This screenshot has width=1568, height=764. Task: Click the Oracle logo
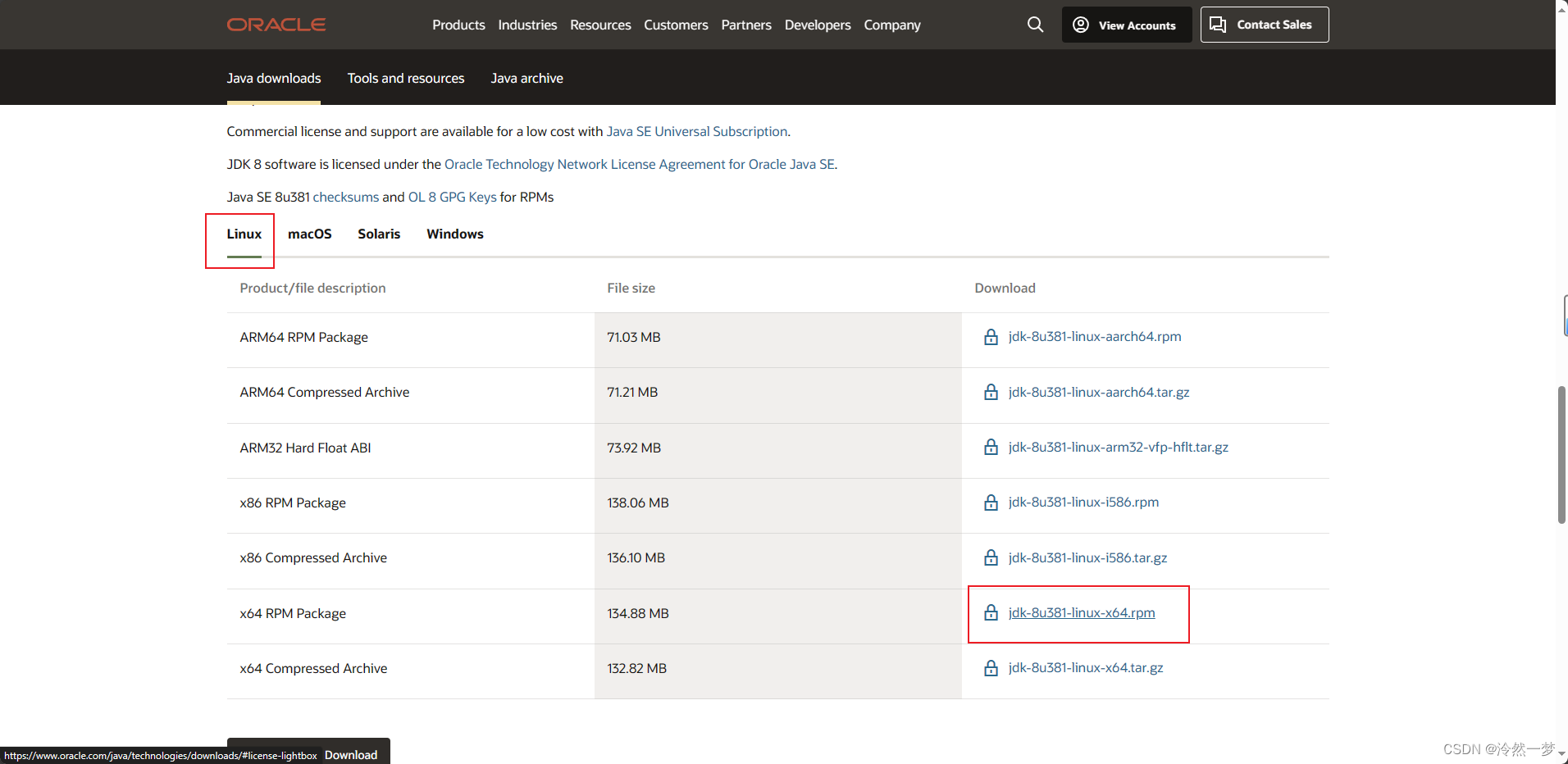(276, 25)
